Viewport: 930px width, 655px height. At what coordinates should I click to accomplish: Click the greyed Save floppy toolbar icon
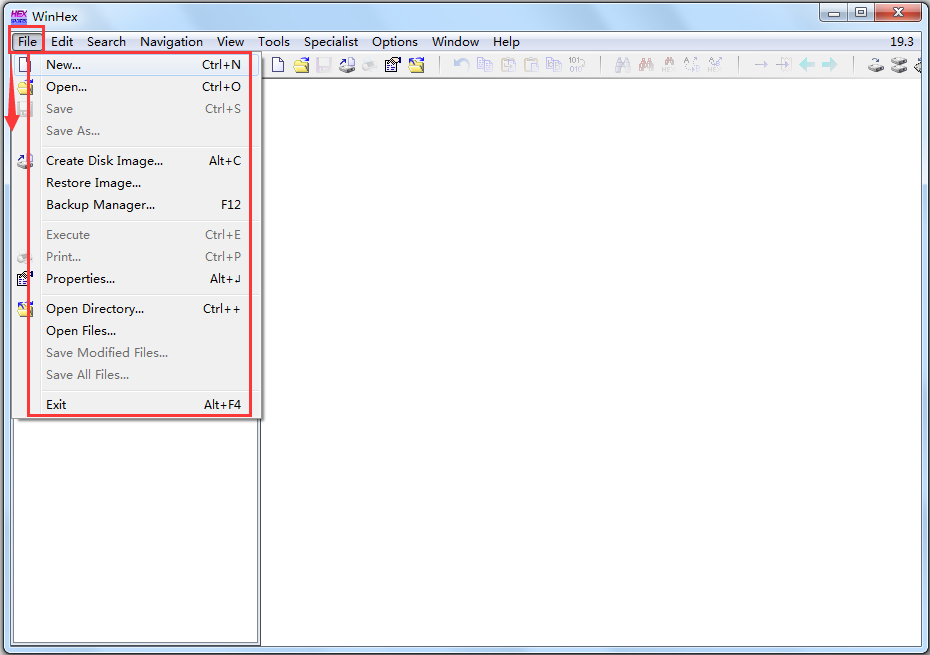pos(323,65)
